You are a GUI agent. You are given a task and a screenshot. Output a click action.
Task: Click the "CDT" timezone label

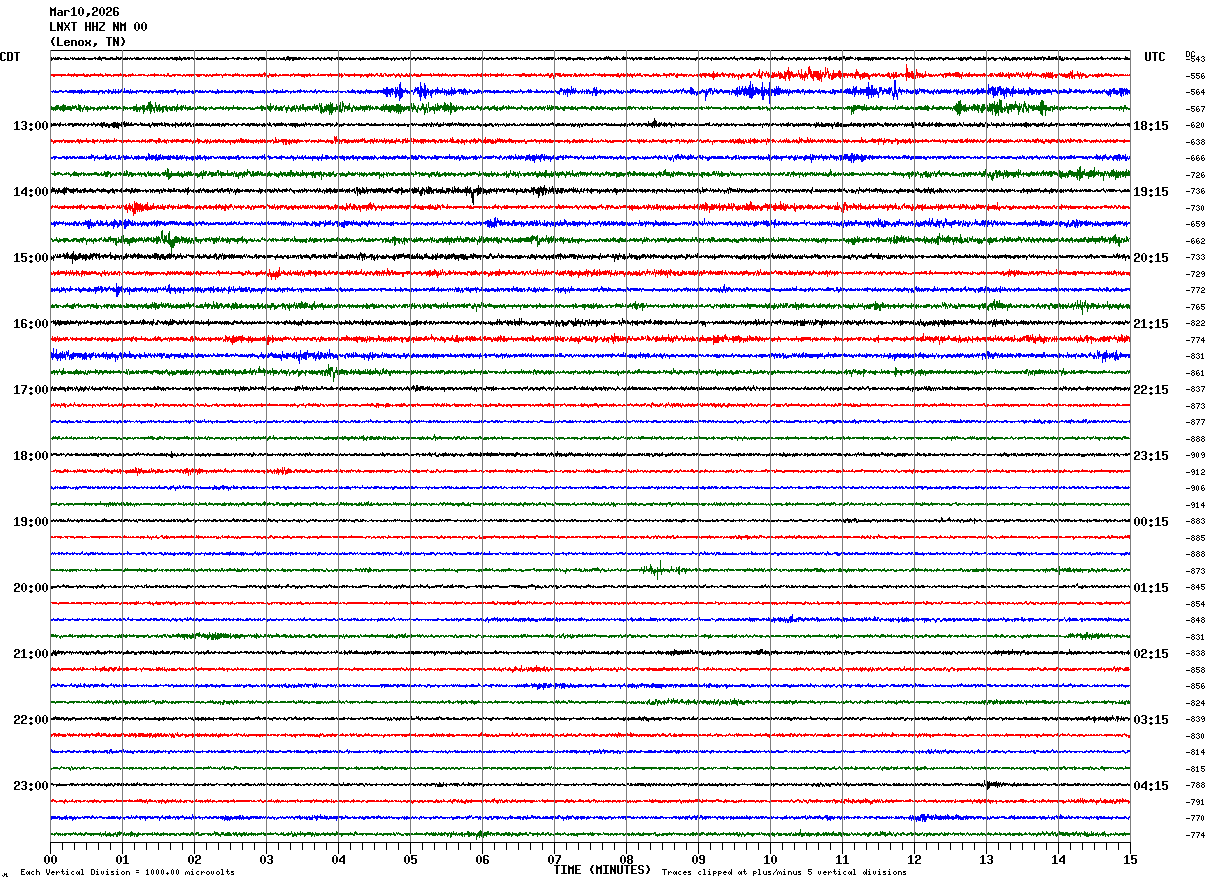(10, 57)
